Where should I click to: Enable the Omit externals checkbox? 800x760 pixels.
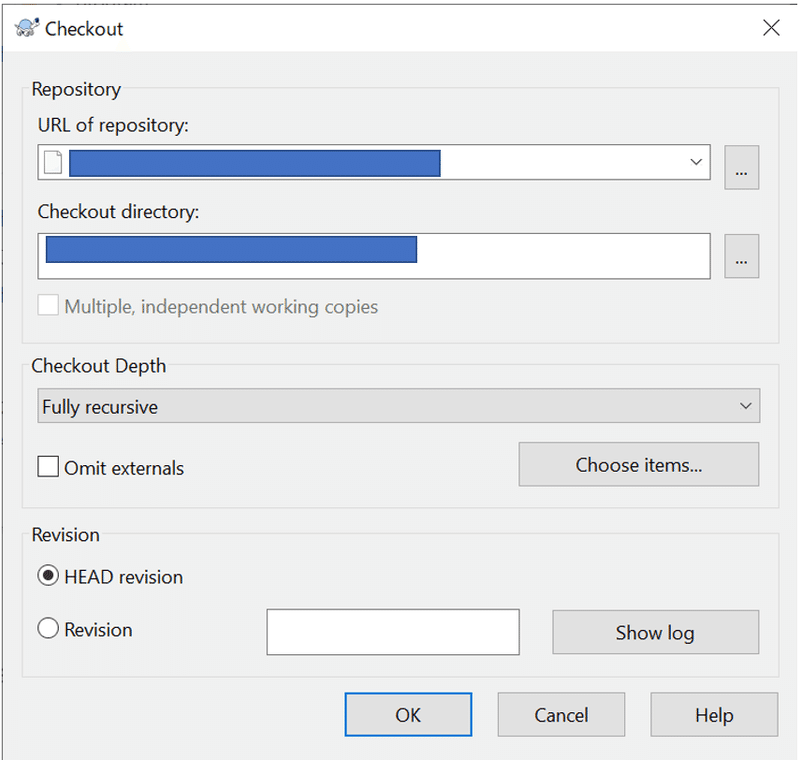[x=48, y=467]
